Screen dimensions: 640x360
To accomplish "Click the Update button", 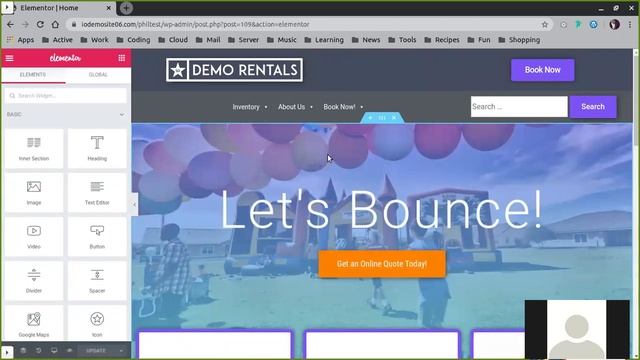I will point(96,351).
